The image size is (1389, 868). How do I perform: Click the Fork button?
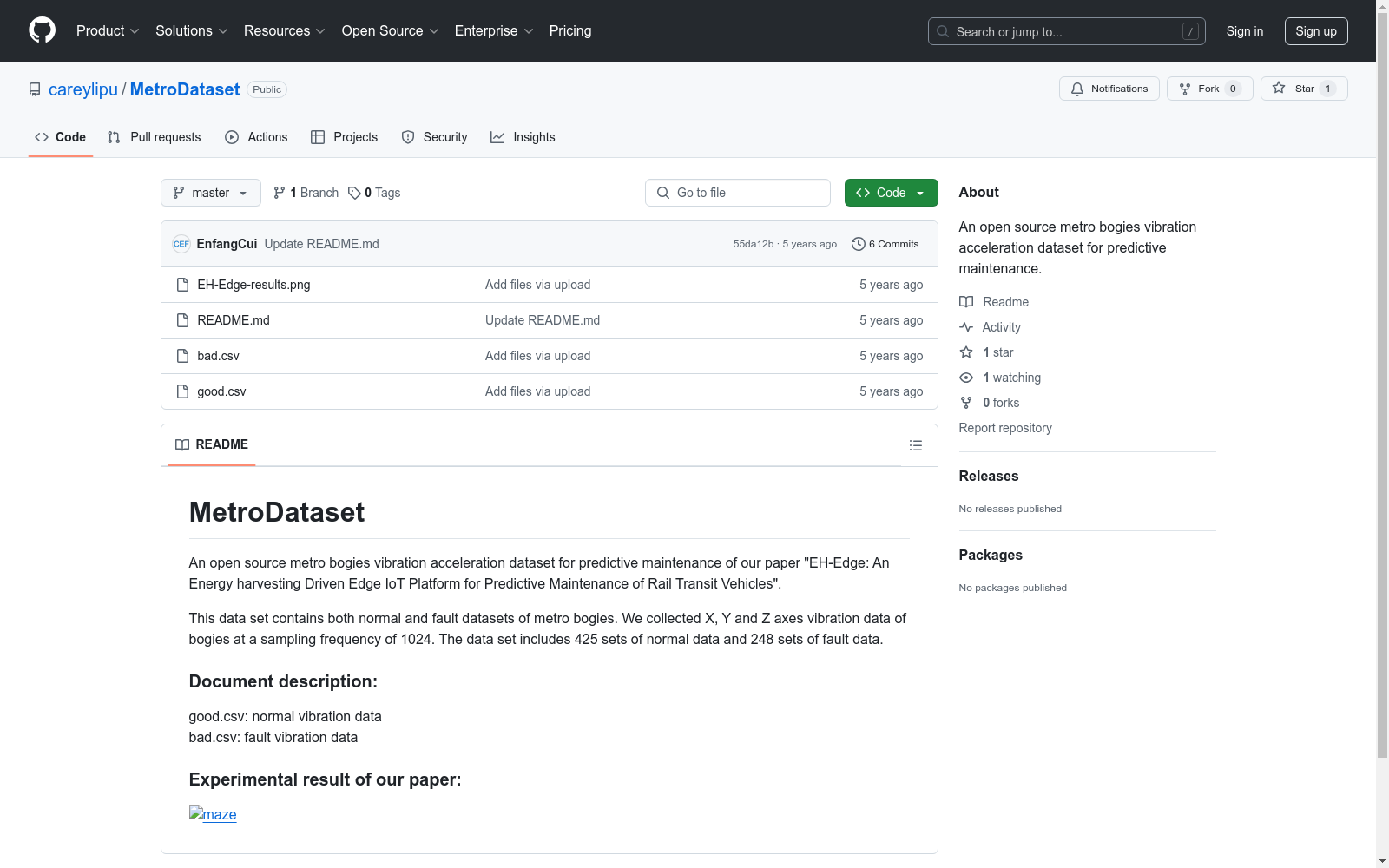[x=1210, y=89]
